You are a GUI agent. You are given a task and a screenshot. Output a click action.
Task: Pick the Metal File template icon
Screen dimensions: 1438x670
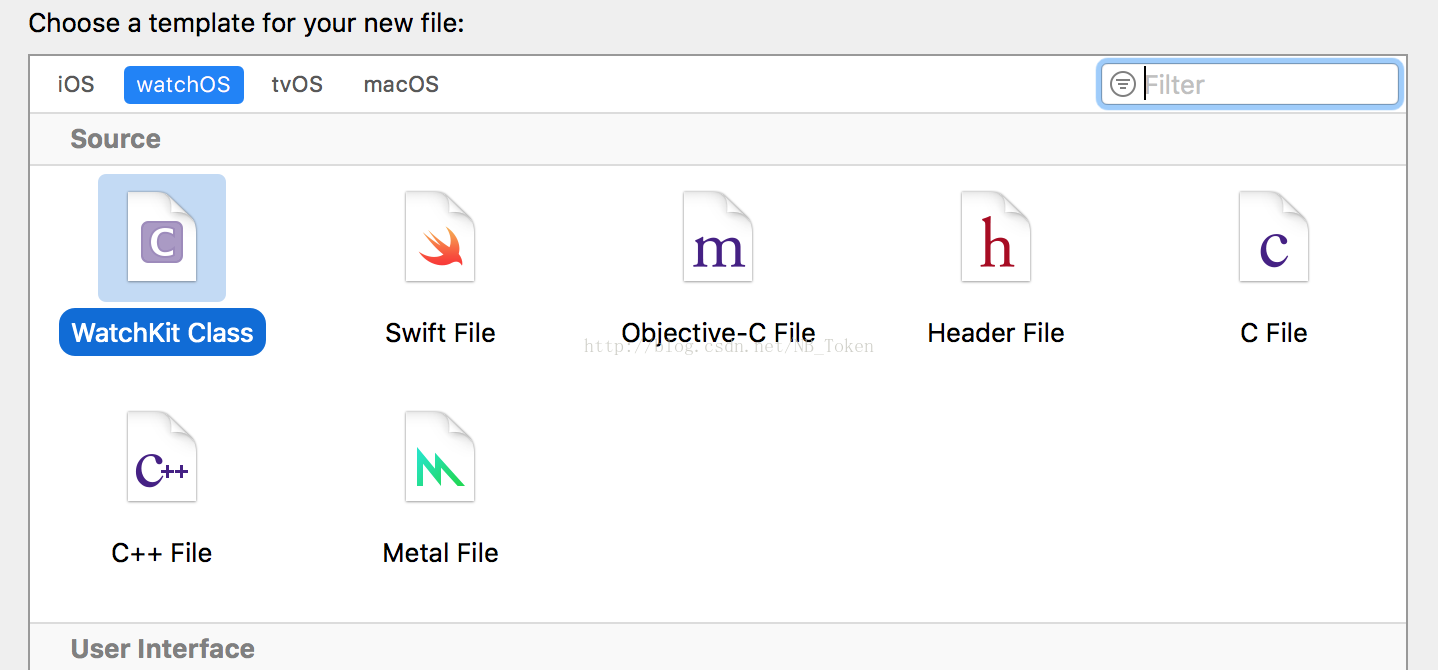440,457
